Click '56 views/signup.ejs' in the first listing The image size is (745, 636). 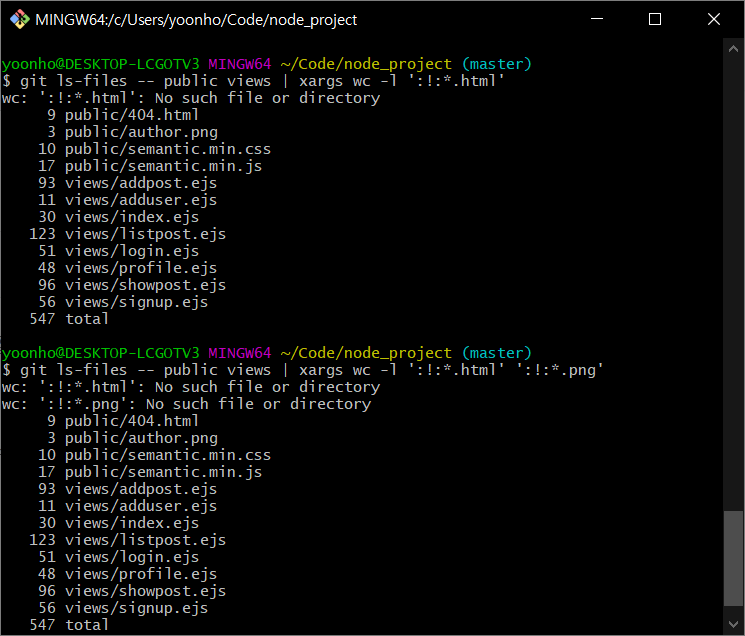click(123, 303)
